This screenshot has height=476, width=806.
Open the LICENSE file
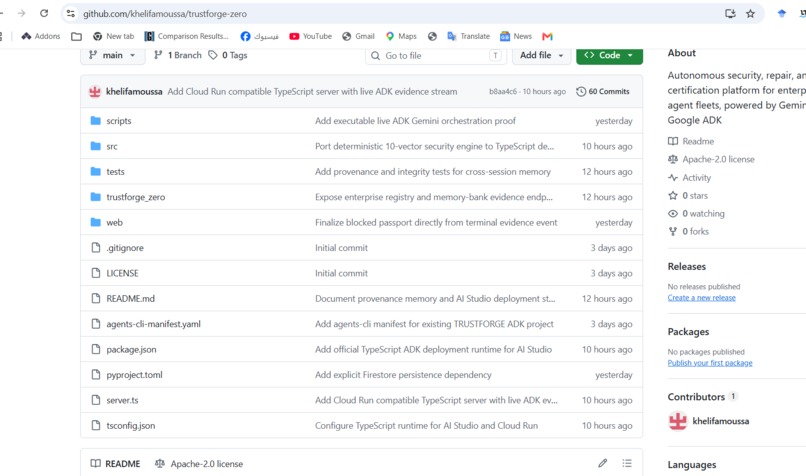[122, 273]
